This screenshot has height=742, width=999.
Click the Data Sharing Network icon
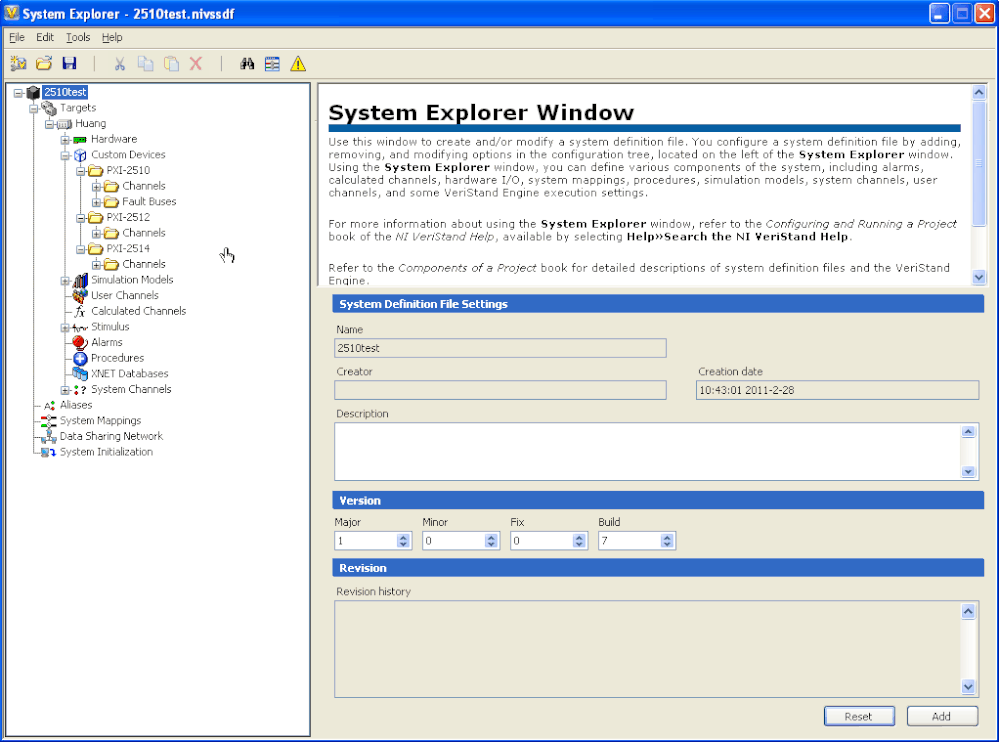(48, 437)
